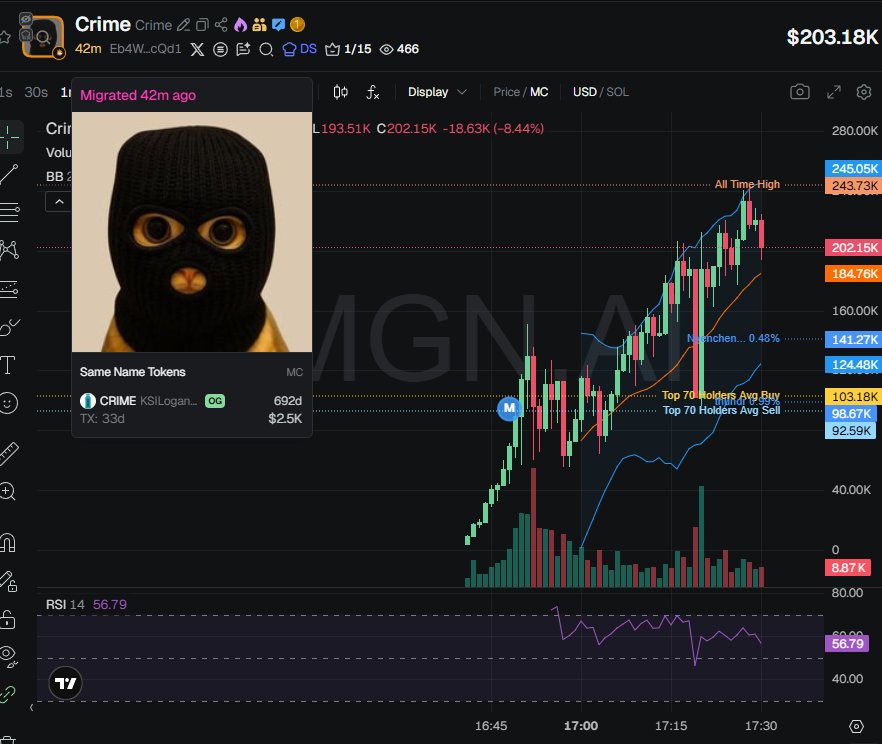Click the TradingView logo button
Viewport: 882px width, 744px height.
click(65, 683)
